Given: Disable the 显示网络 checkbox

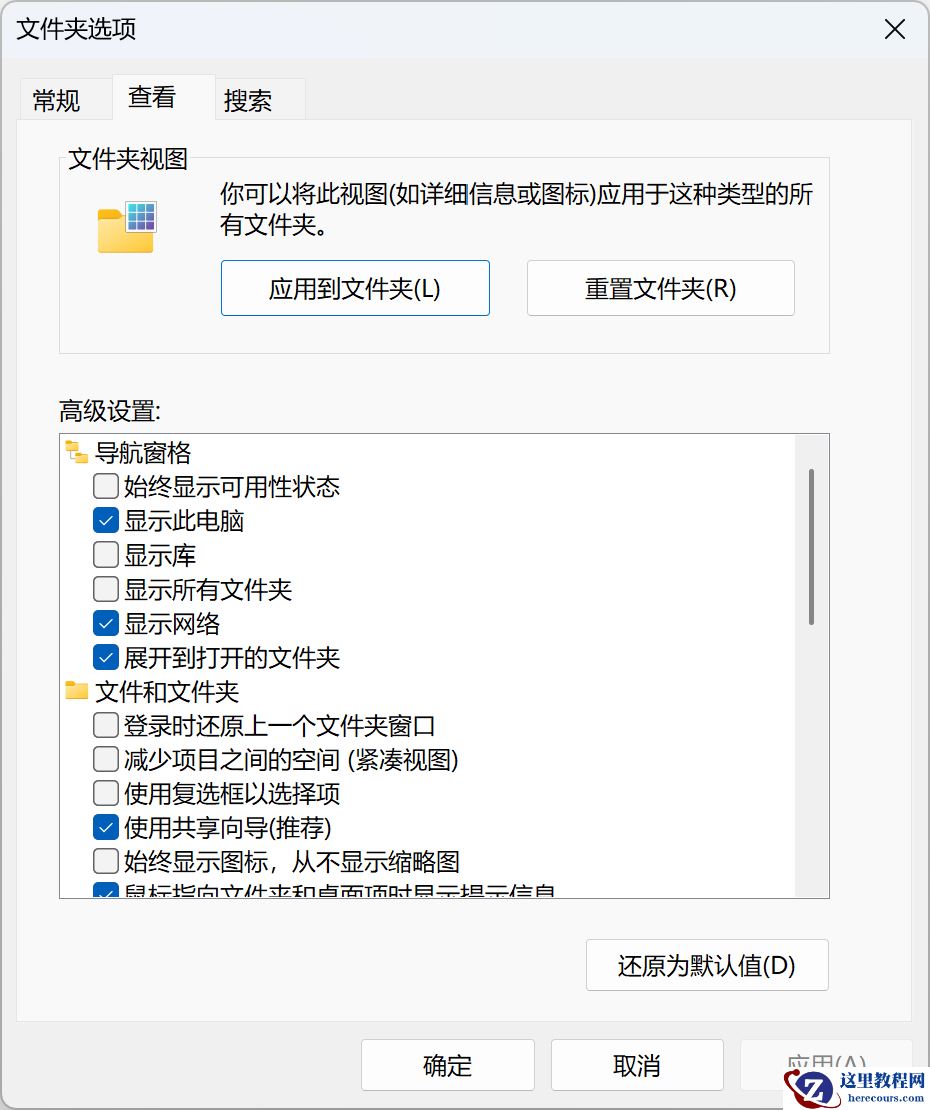Looking at the screenshot, I should pos(105,623).
